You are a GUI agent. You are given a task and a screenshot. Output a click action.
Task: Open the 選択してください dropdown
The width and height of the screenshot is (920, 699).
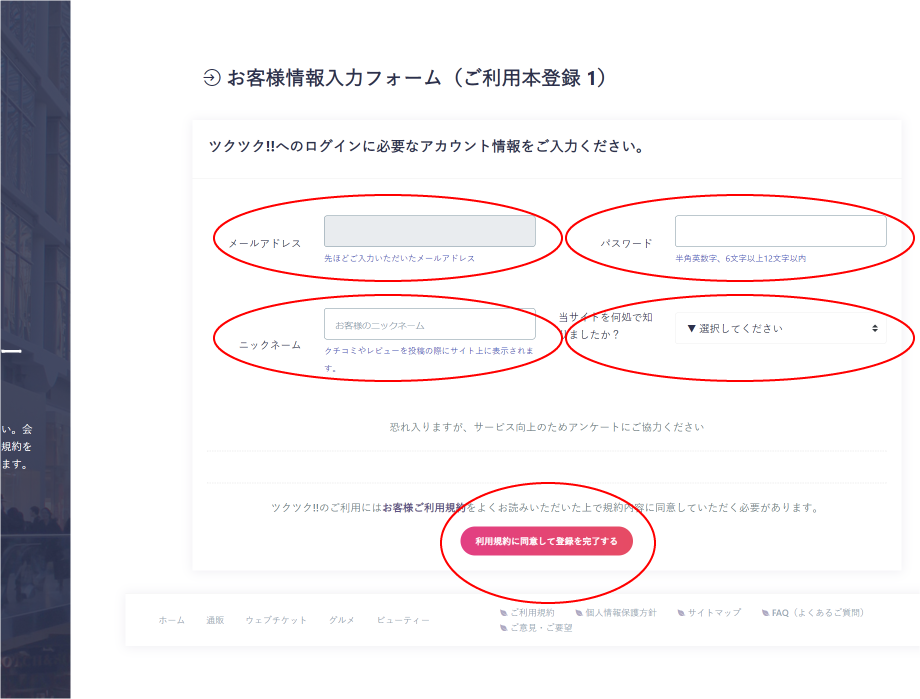tap(780, 328)
